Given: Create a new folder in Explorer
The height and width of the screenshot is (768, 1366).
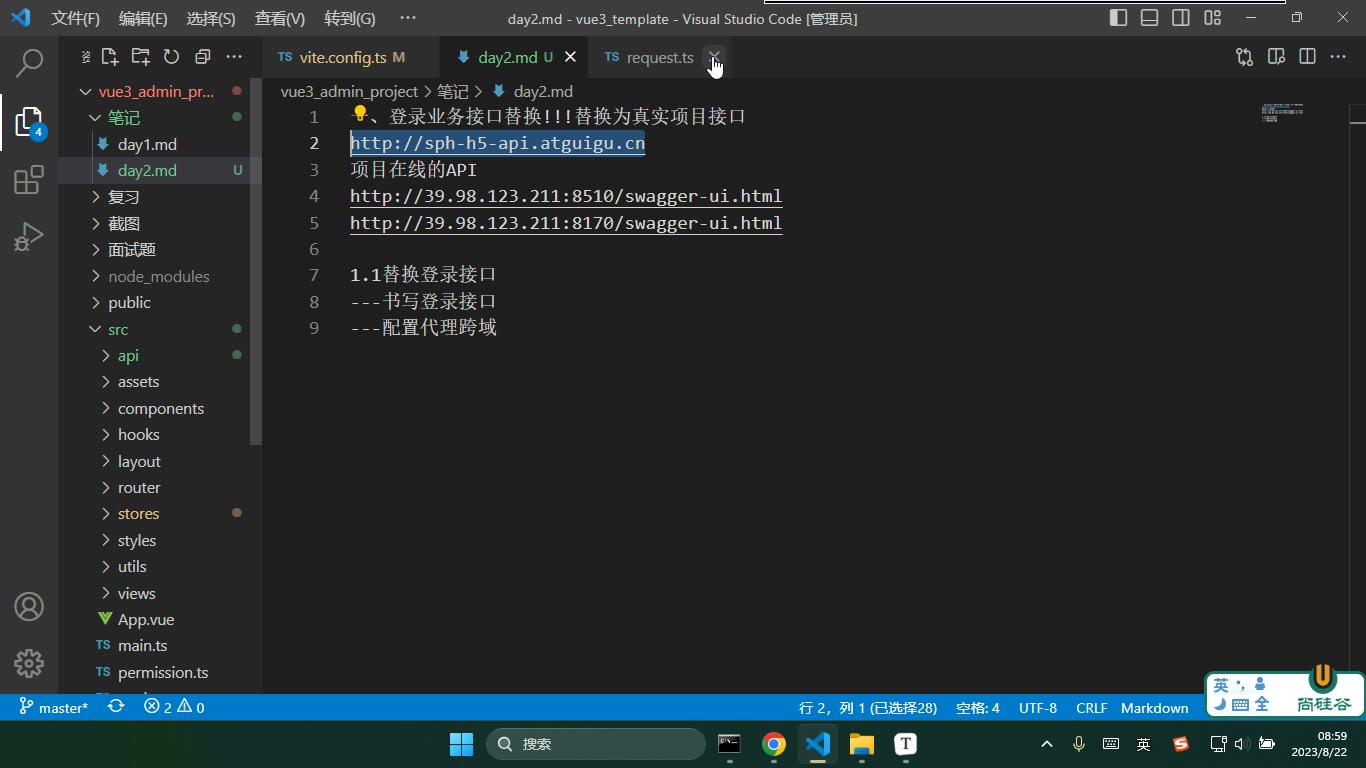Looking at the screenshot, I should (x=141, y=57).
